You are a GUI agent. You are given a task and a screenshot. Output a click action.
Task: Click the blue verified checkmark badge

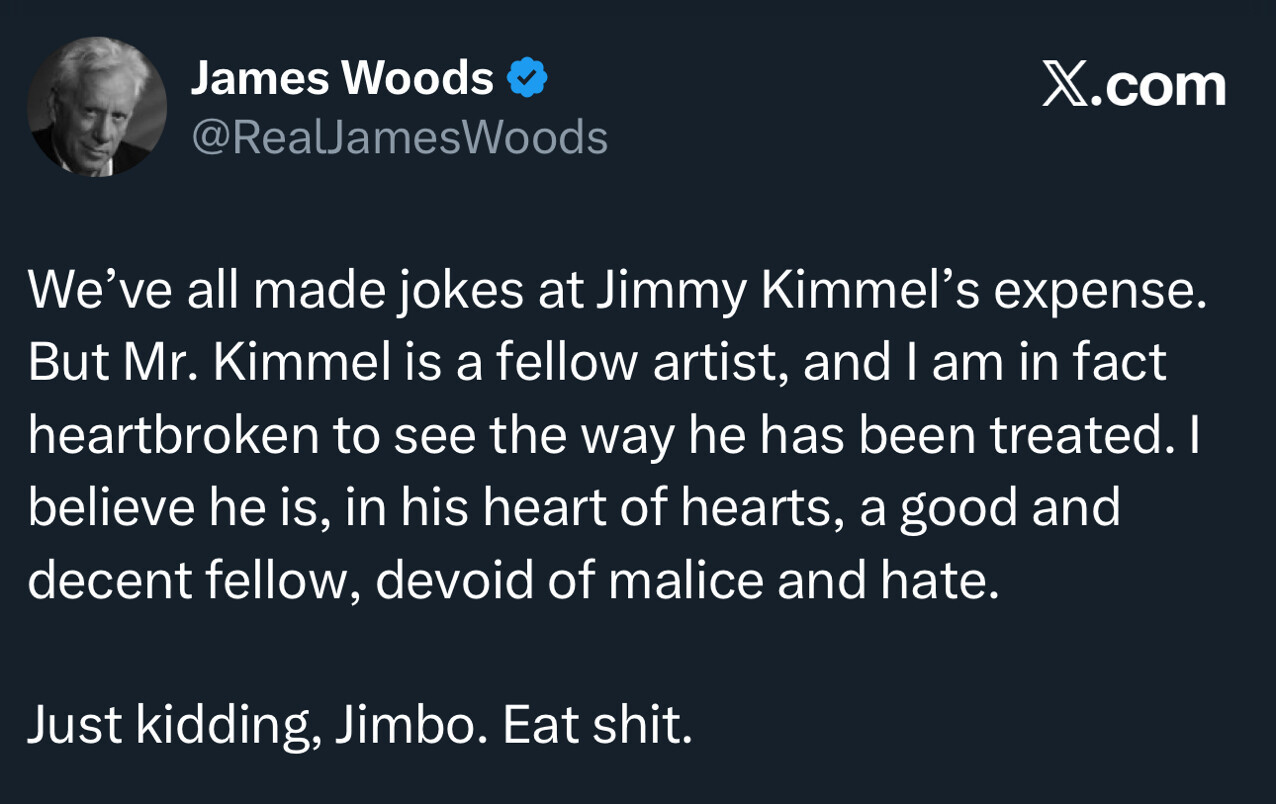click(527, 78)
